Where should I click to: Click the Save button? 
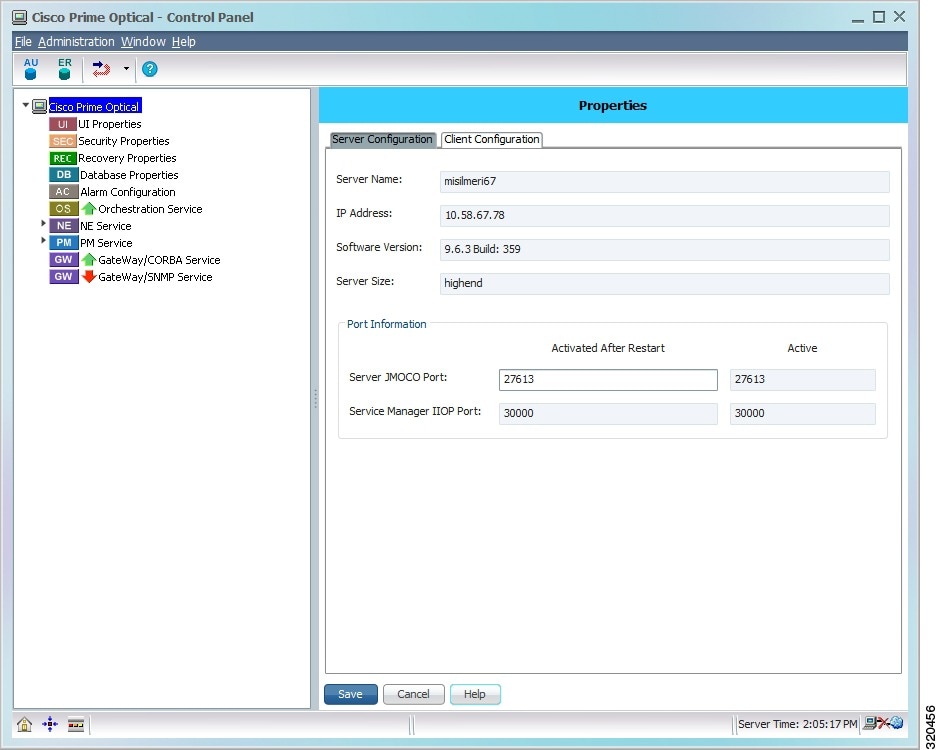click(350, 694)
